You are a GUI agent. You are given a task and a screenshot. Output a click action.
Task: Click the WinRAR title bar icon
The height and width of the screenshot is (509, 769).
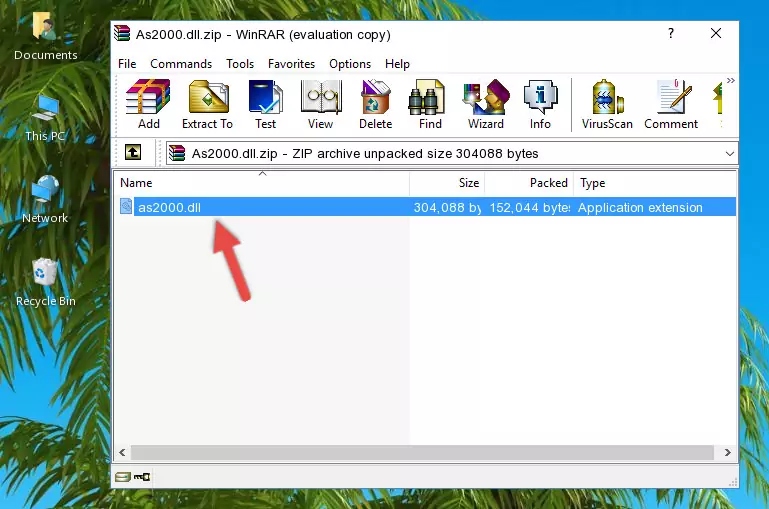[x=122, y=33]
